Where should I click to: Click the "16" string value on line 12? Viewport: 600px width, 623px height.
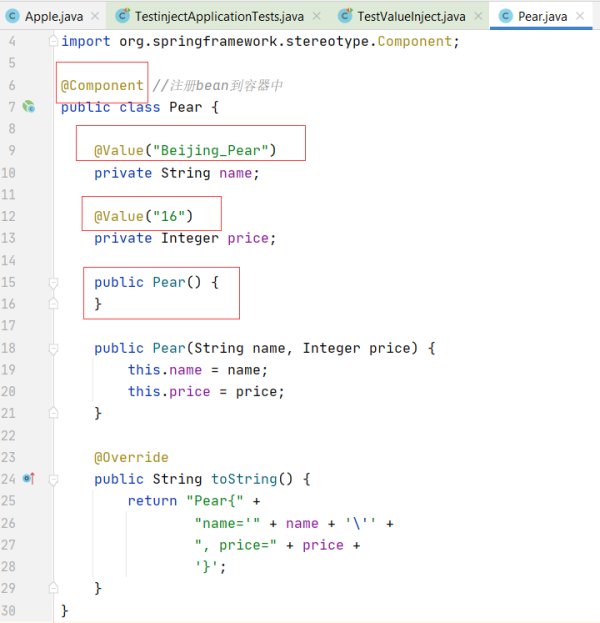pyautogui.click(x=169, y=216)
